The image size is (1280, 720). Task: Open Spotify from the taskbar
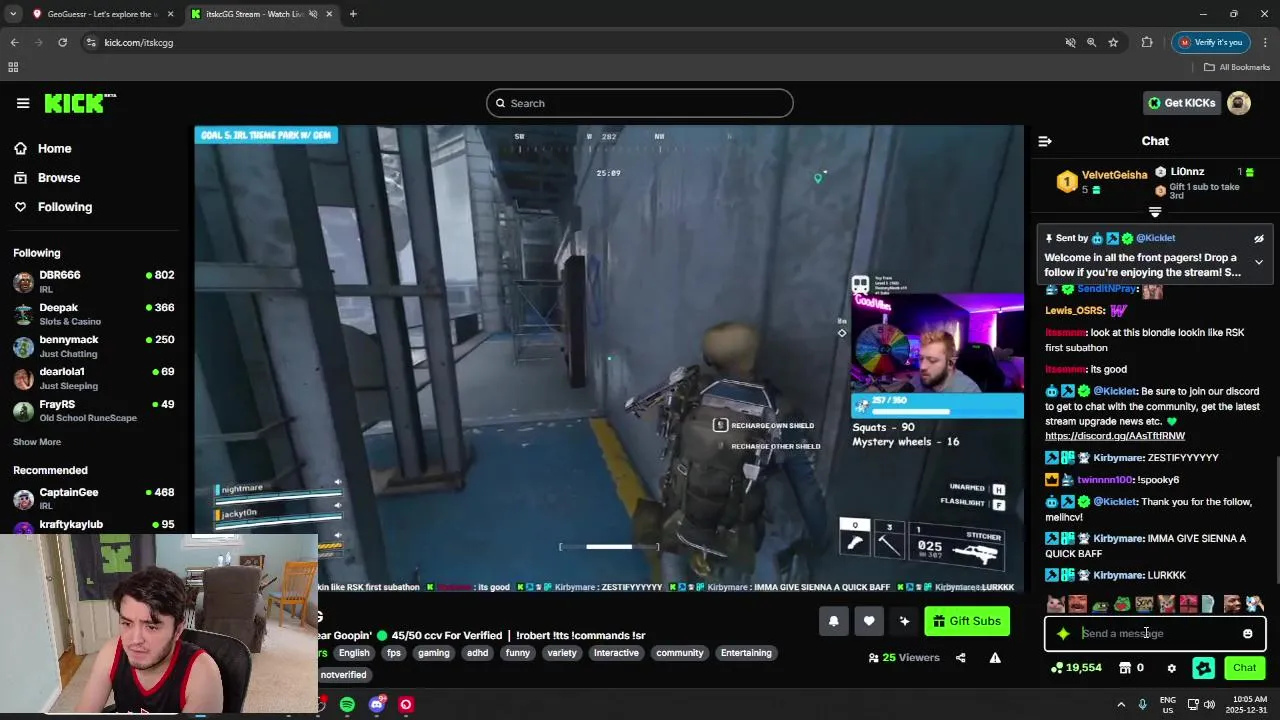pyautogui.click(x=347, y=705)
